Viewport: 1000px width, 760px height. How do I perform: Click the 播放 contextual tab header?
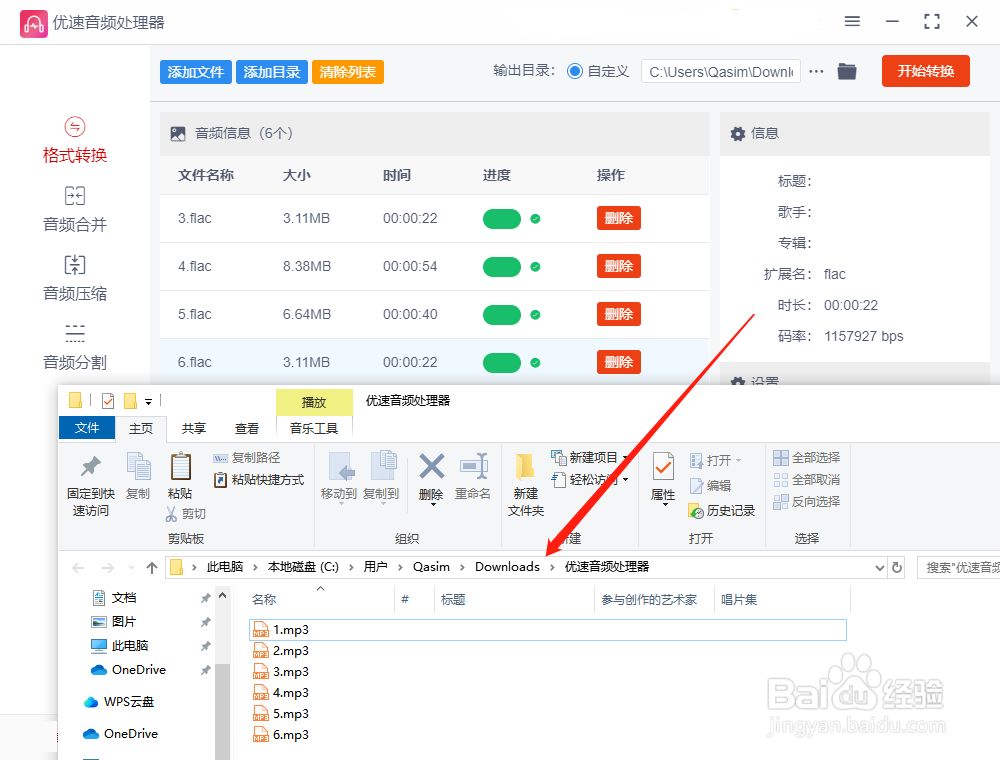coord(314,402)
